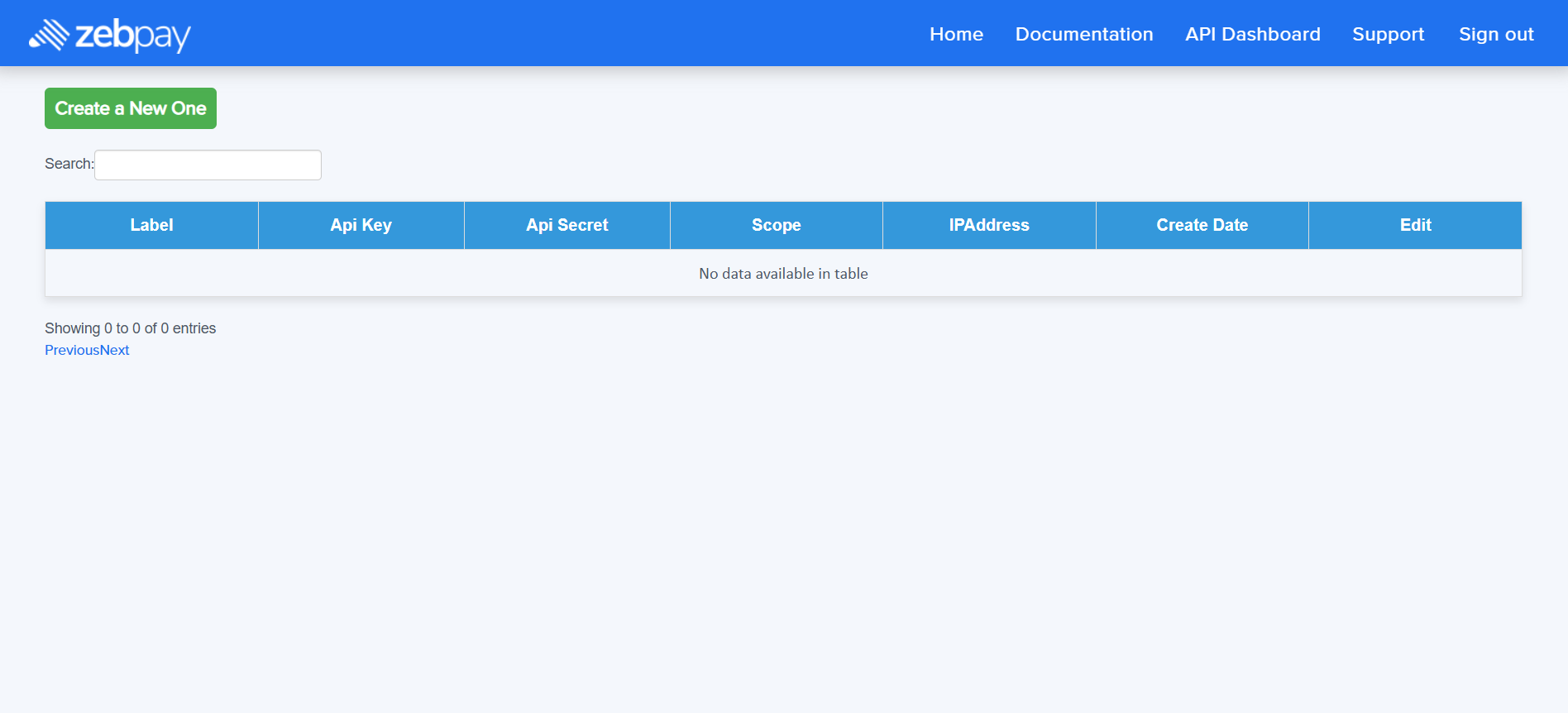Screen dimensions: 1568x713
Task: Open the API Dashboard
Action: pyautogui.click(x=1252, y=34)
